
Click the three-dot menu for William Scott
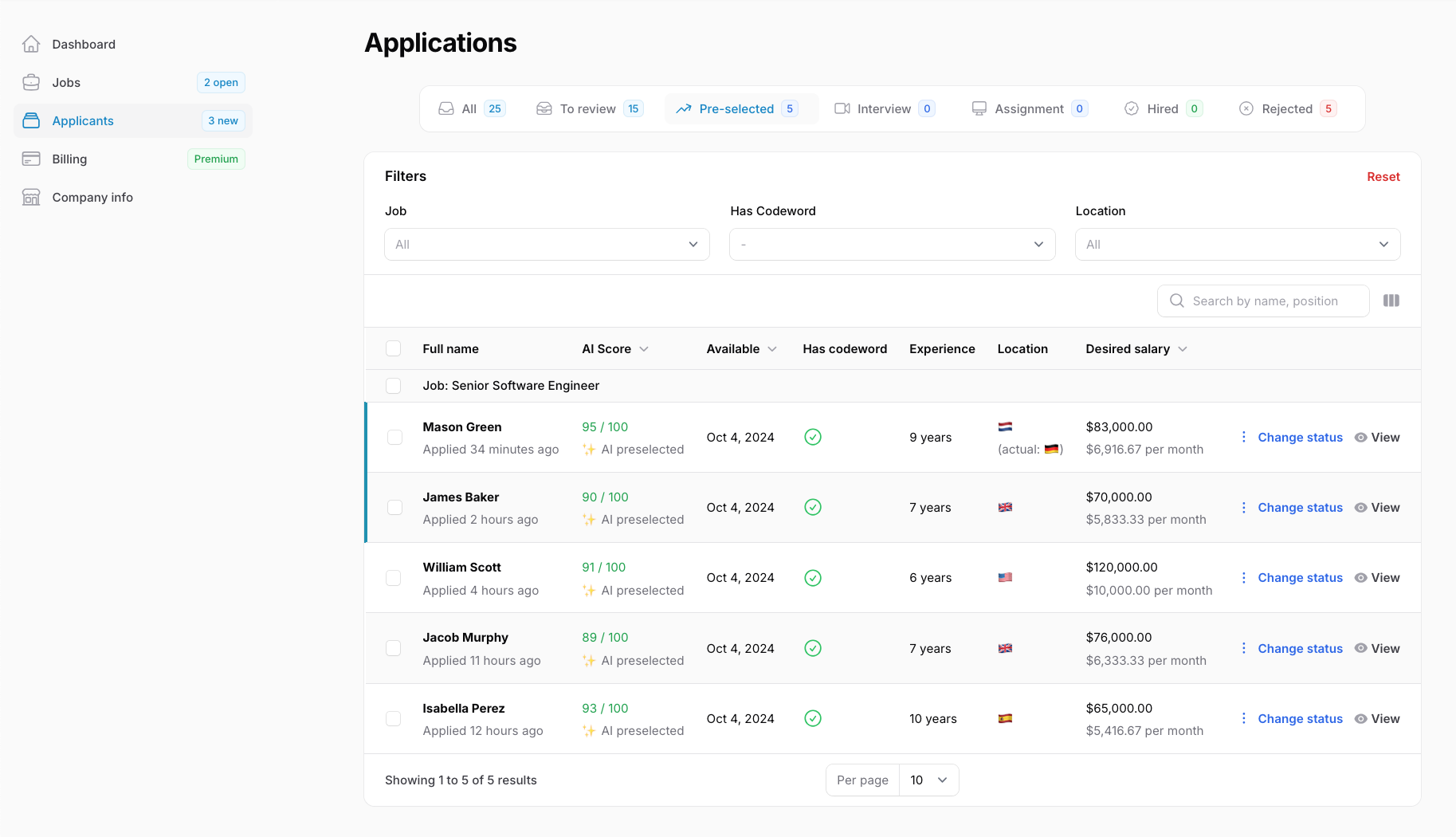click(1243, 577)
